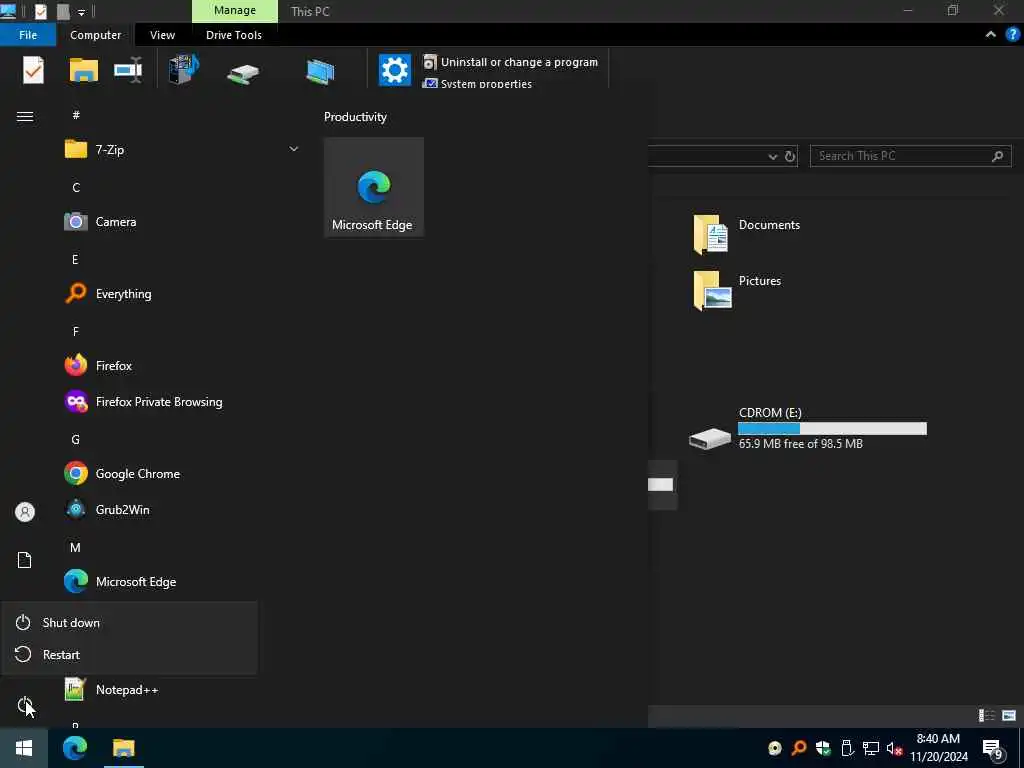Open Quick Access Toolbar customize dropdown
This screenshot has width=1024, height=768.
point(82,12)
